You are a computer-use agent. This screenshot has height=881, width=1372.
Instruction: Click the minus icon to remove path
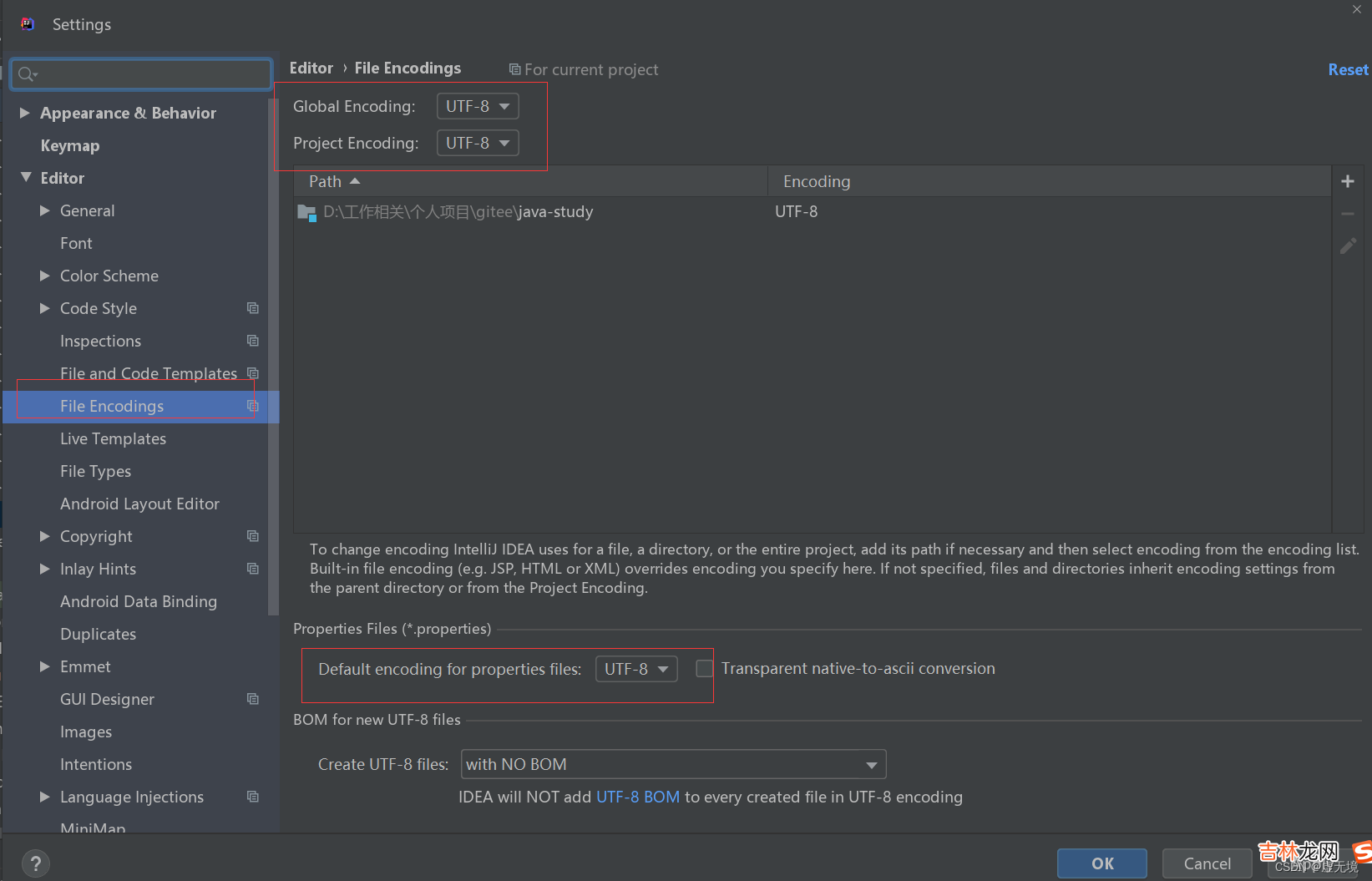click(x=1347, y=214)
